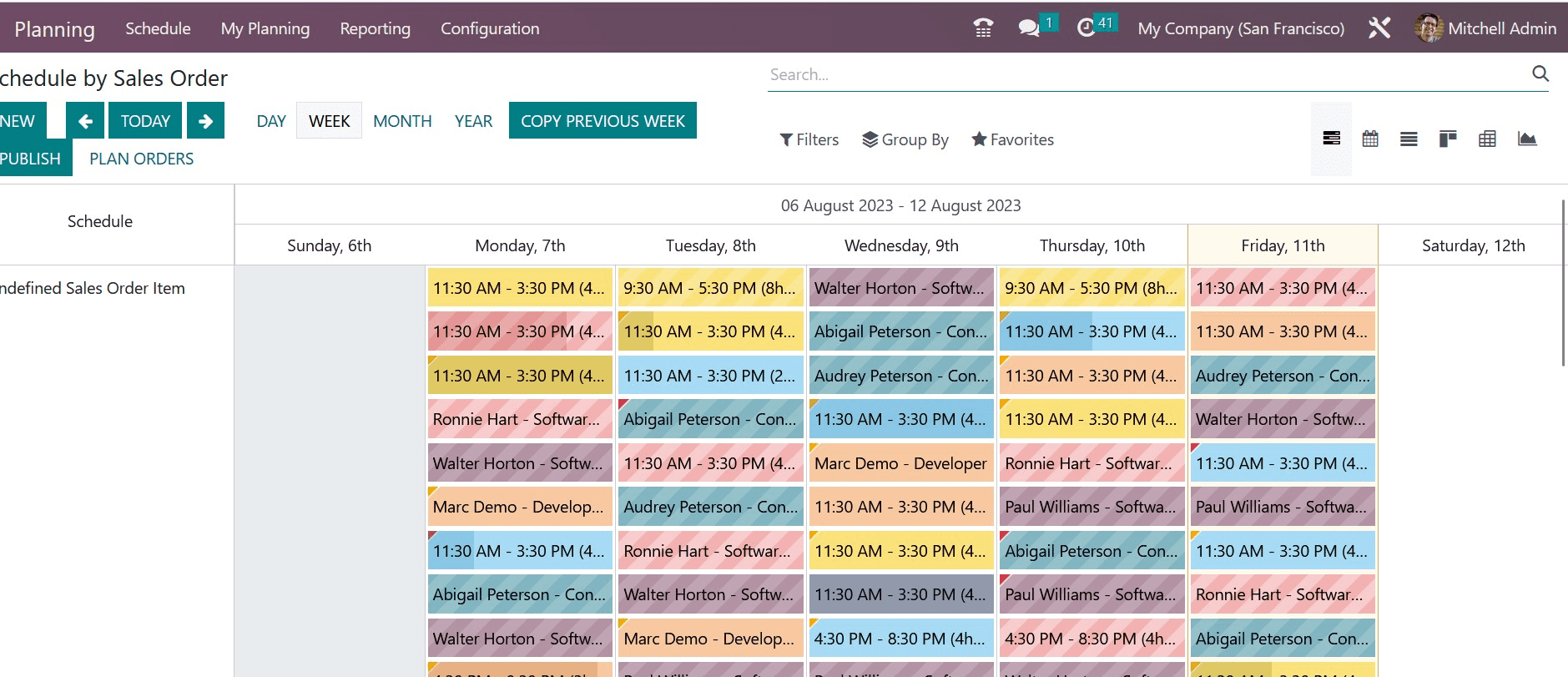Screen dimensions: 1568x677
Task: Switch to pivot table view icon
Action: 1487,139
